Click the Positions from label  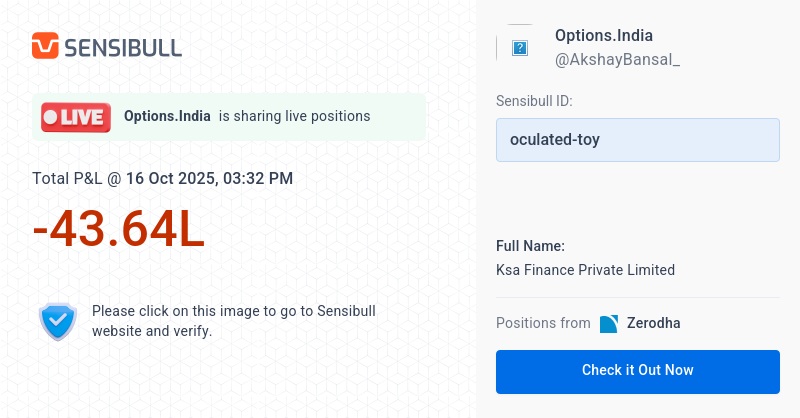[543, 323]
